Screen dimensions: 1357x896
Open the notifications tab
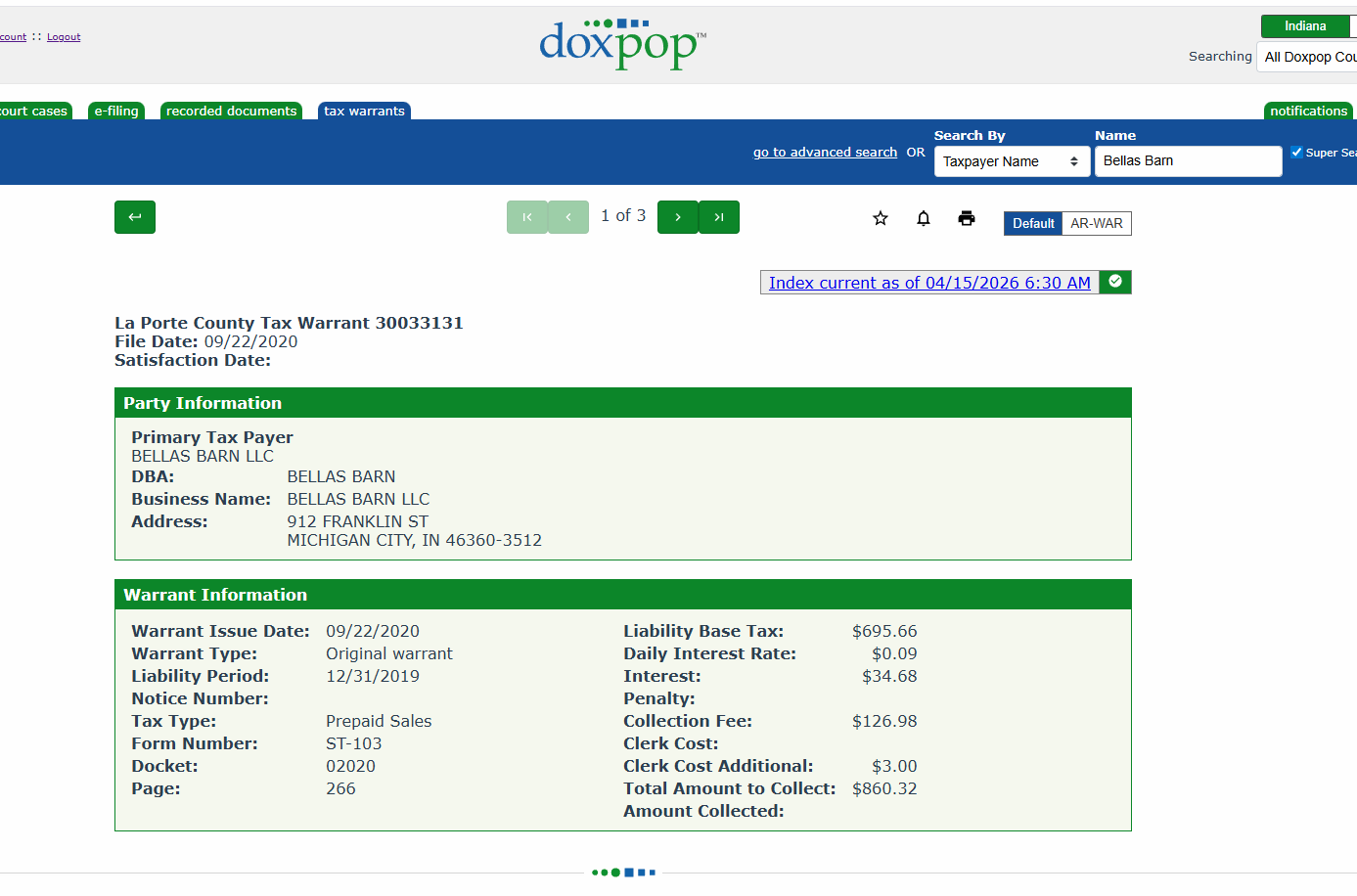click(x=1308, y=112)
